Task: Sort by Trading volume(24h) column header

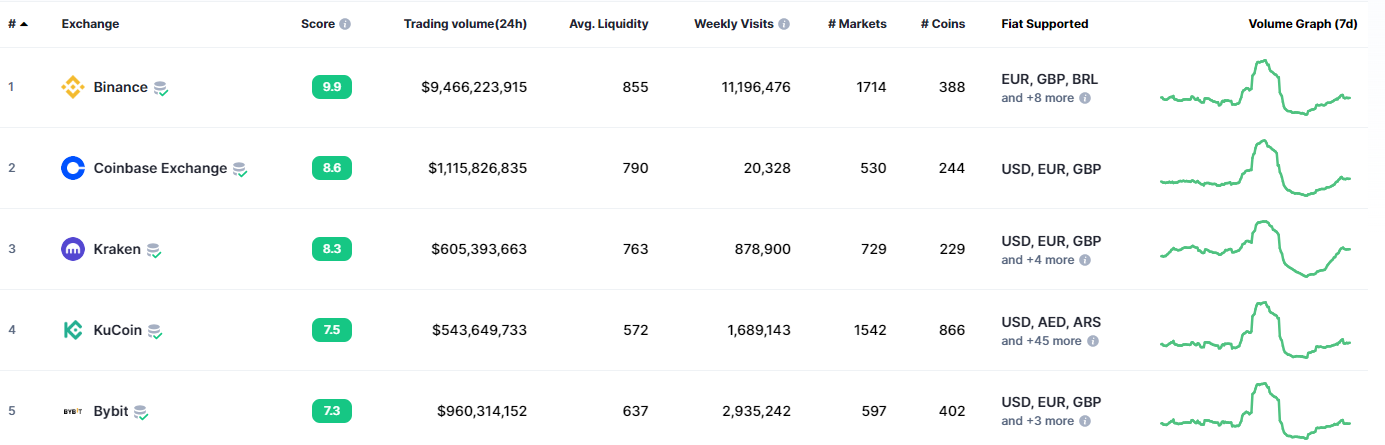Action: coord(465,24)
